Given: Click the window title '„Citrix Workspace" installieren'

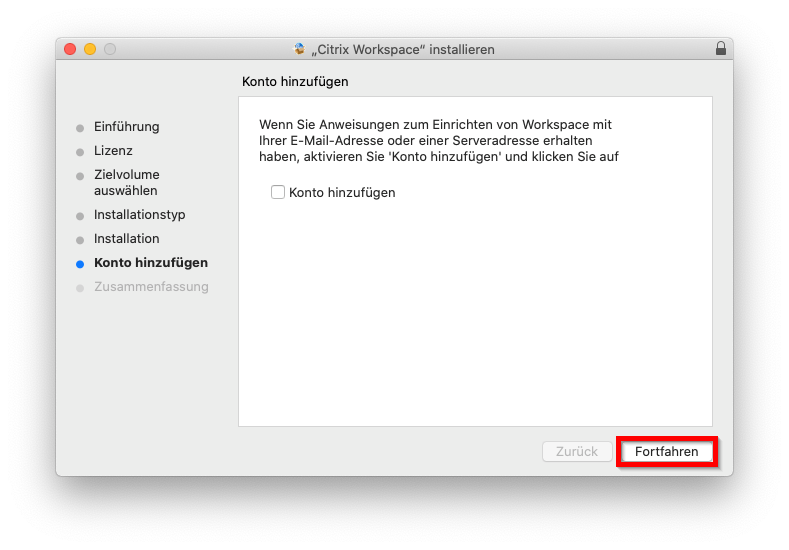Looking at the screenshot, I should 402,49.
